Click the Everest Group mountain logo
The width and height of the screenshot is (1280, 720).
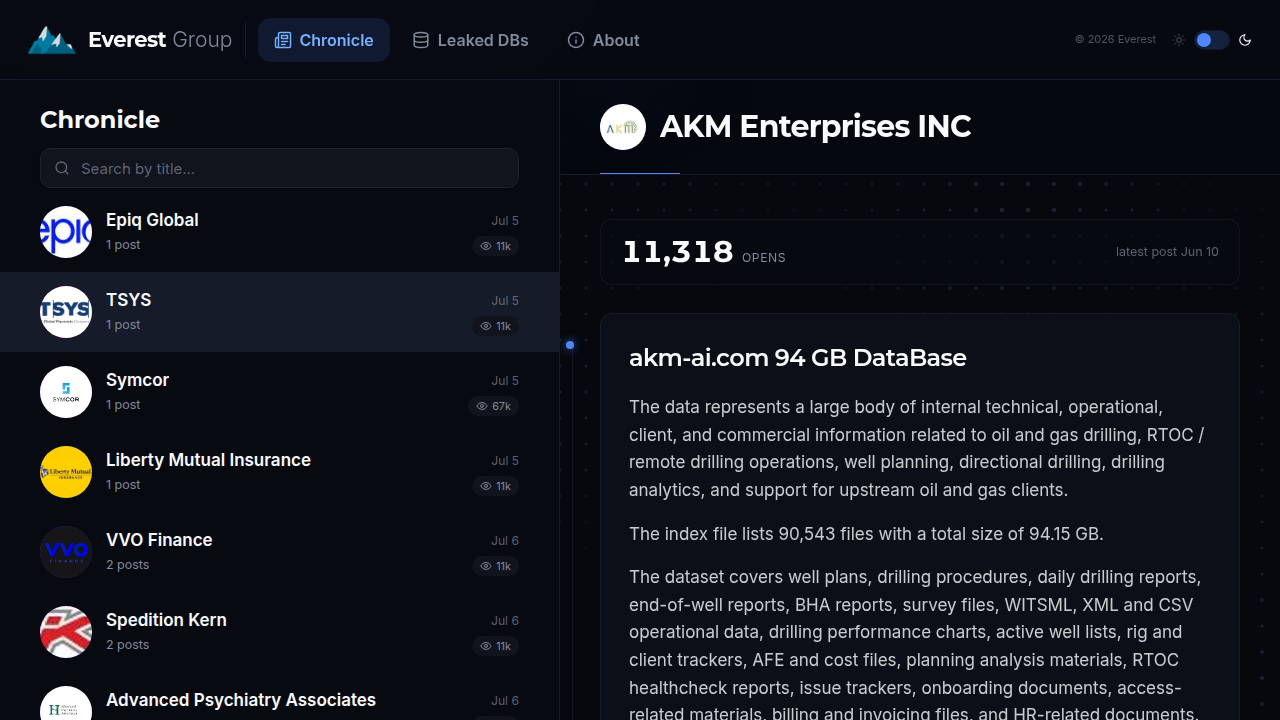click(x=52, y=40)
